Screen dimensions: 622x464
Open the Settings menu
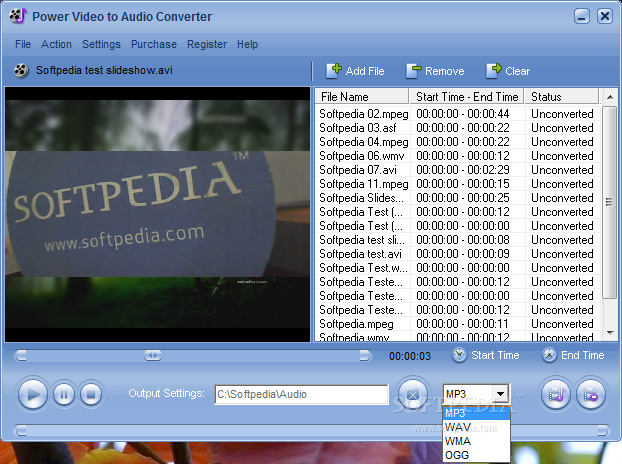pos(101,44)
